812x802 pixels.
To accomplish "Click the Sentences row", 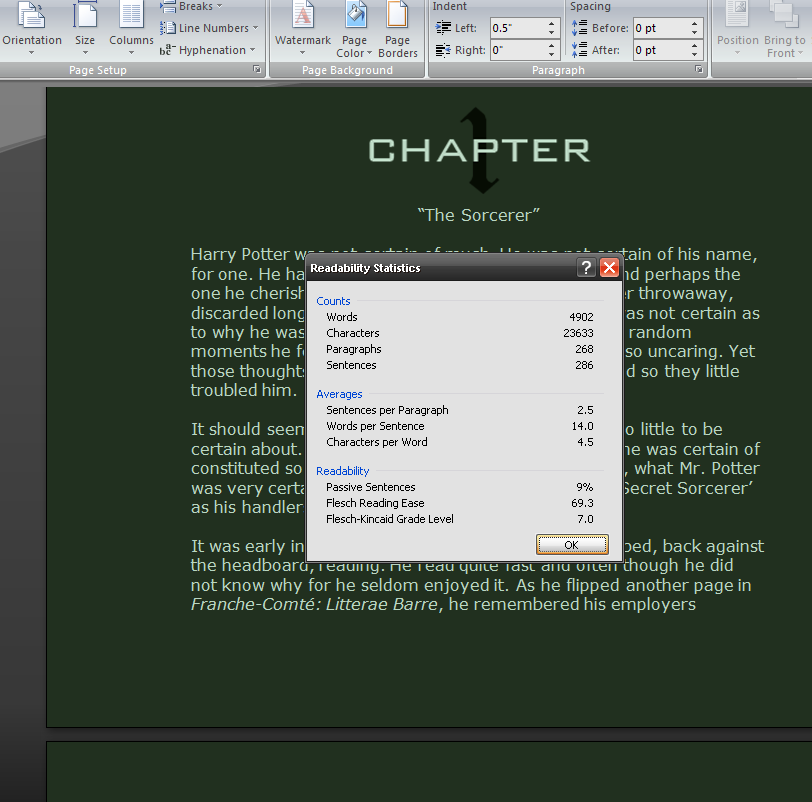I will [459, 365].
